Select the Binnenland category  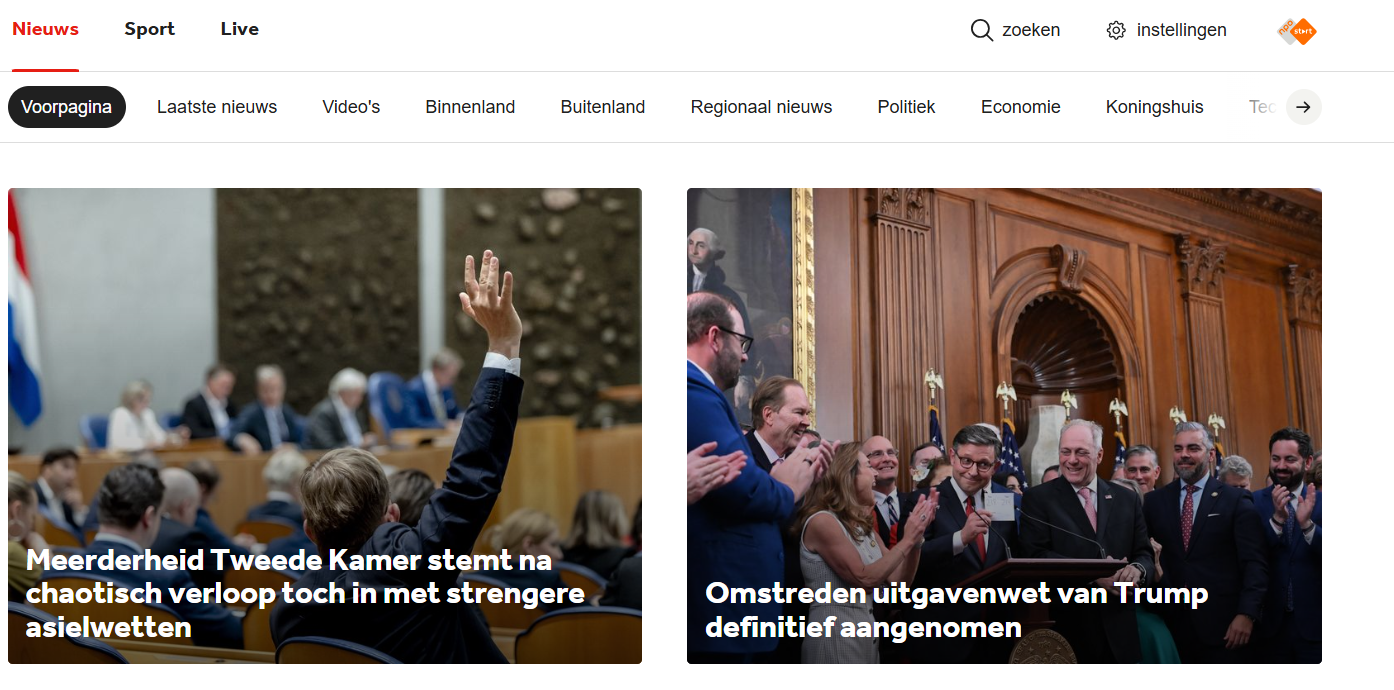470,107
